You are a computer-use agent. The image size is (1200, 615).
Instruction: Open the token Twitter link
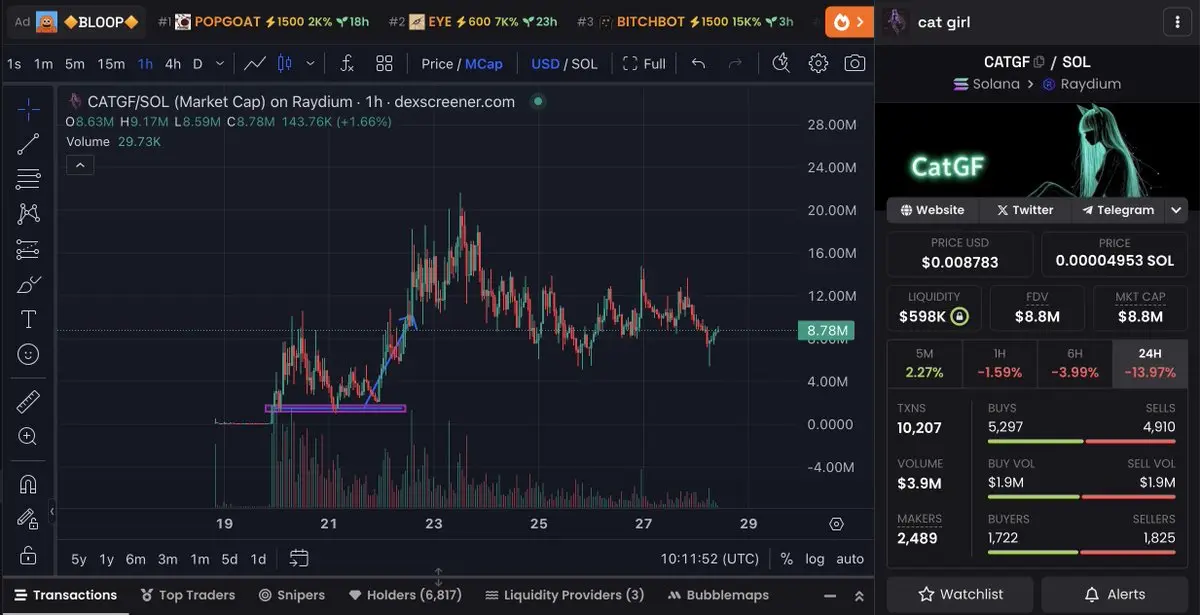[1025, 210]
